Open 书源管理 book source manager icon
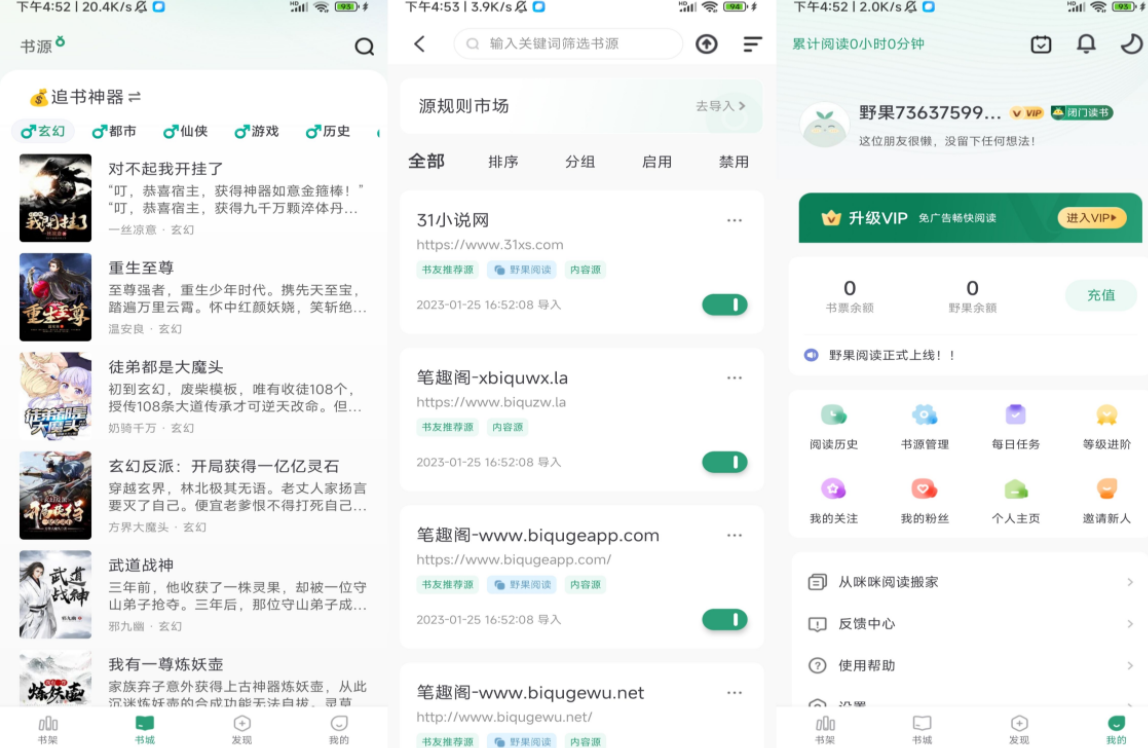Viewport: 1148px width, 748px height. pos(924,420)
